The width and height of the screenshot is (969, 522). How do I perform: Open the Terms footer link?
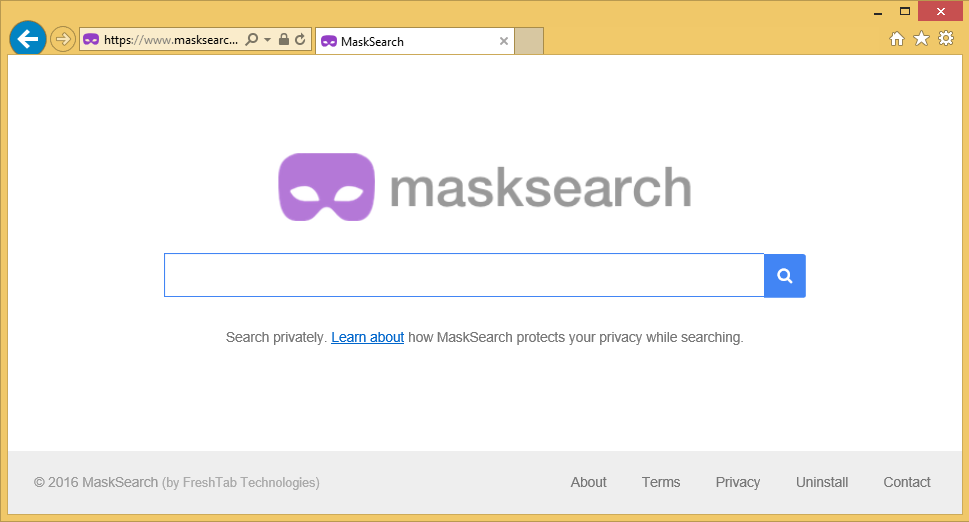(x=661, y=482)
